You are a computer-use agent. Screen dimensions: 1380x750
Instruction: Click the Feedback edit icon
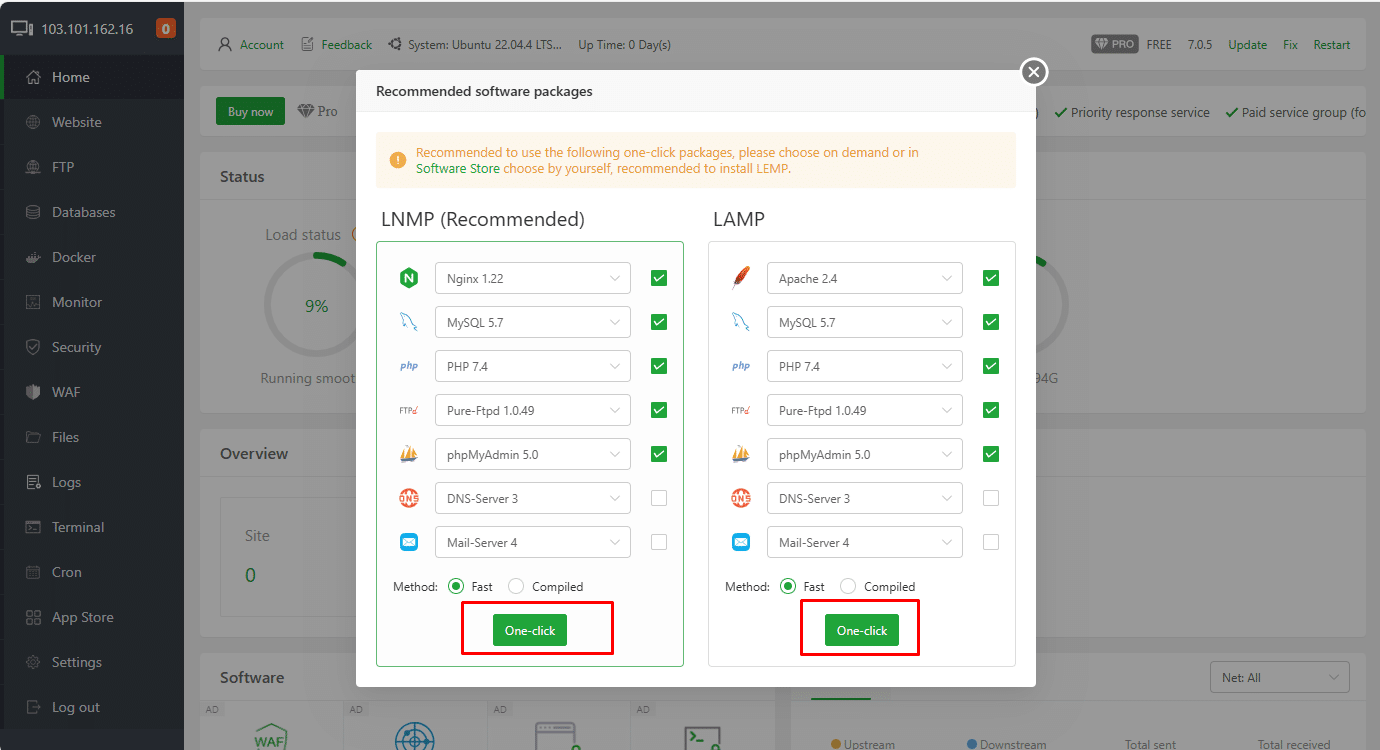[x=307, y=44]
